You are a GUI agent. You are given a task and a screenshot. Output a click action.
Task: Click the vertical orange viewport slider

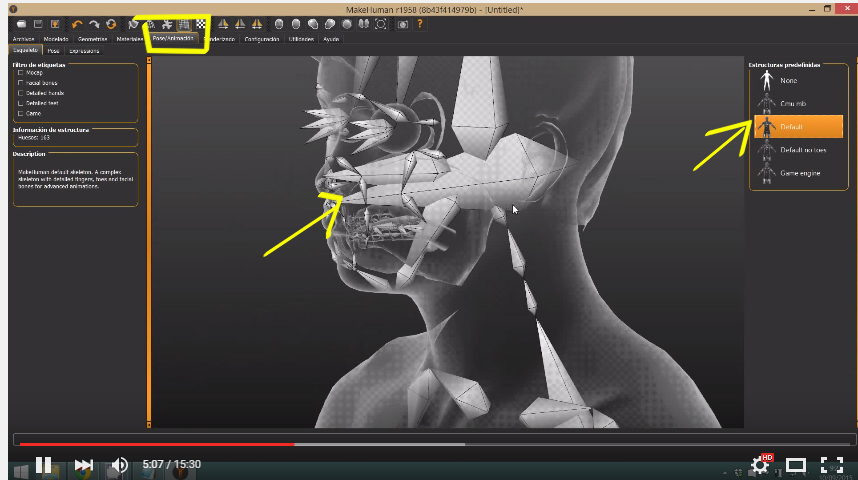149,241
